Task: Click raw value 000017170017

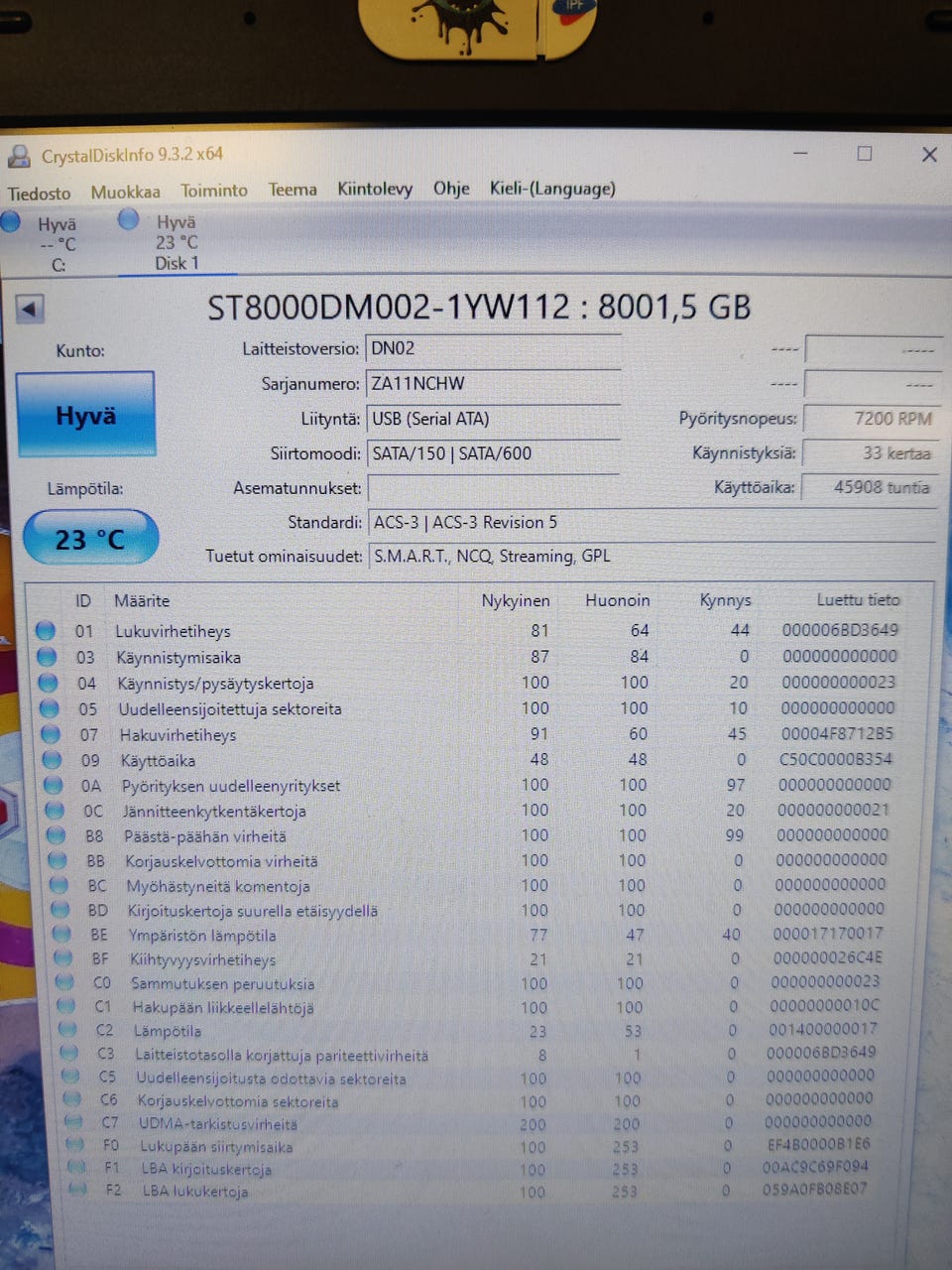Action: (828, 933)
